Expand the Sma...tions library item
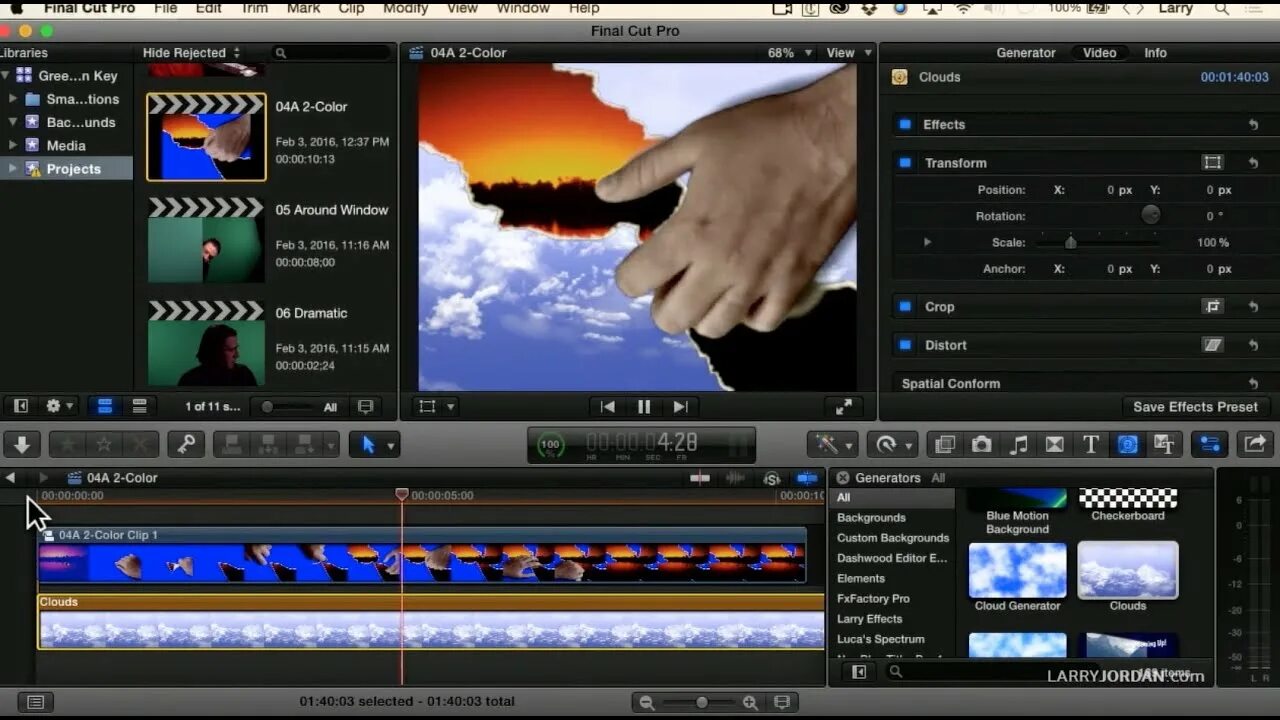Viewport: 1280px width, 720px height. coord(13,99)
